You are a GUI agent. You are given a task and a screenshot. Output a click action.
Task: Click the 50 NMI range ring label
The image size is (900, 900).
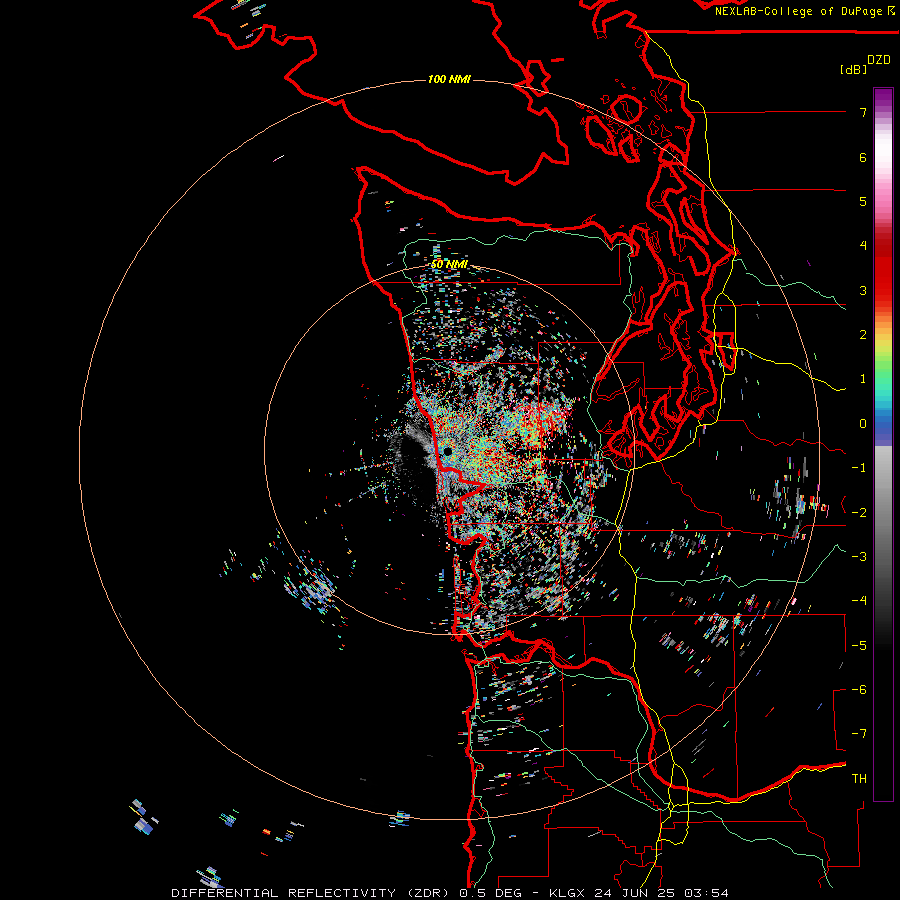click(x=449, y=264)
